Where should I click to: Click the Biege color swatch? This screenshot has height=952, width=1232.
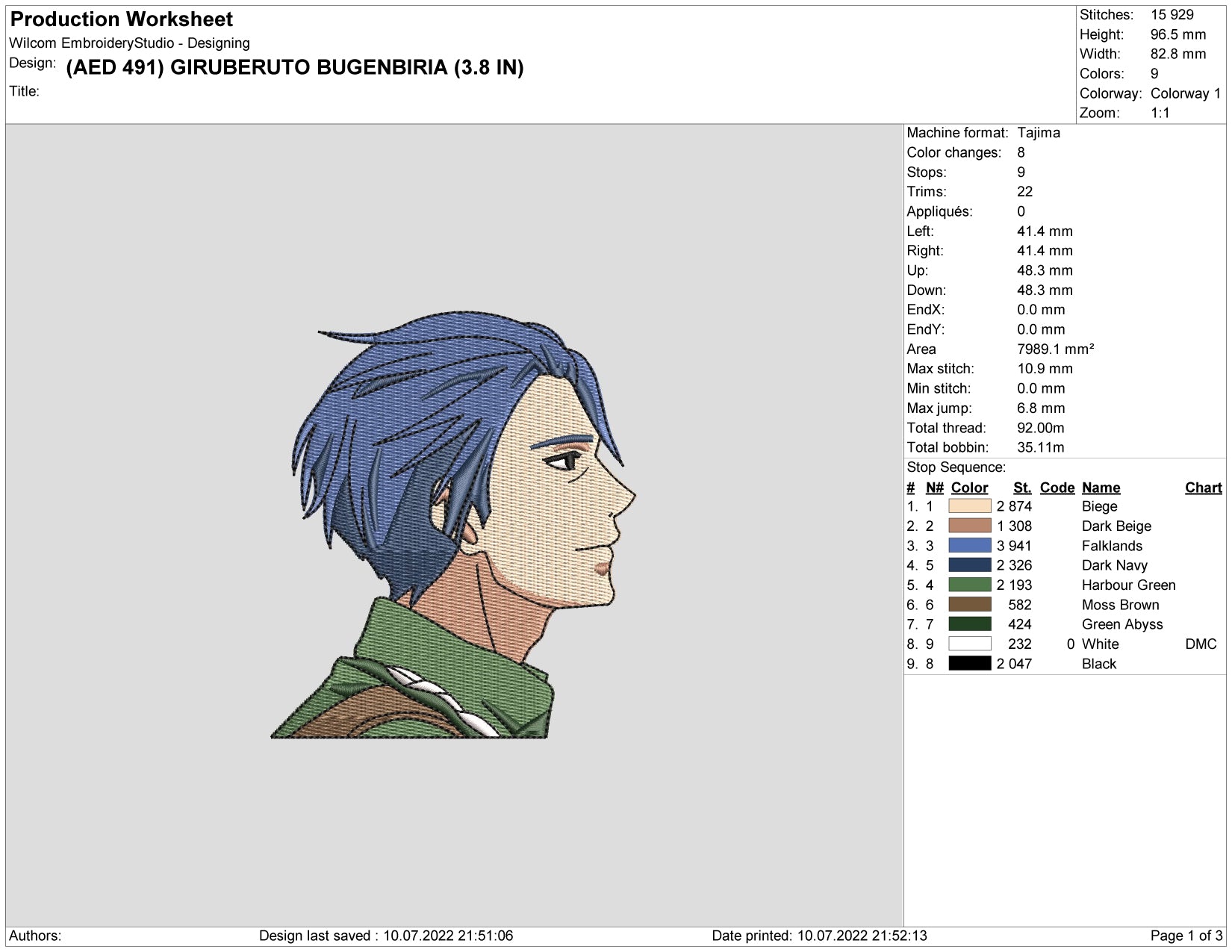[x=969, y=506]
